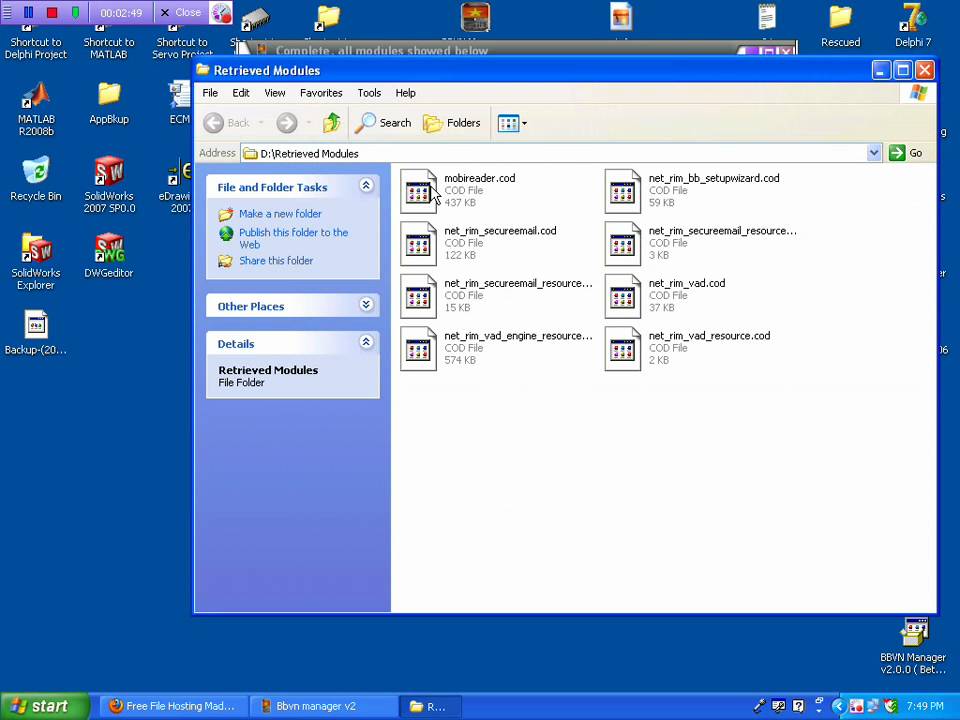
Task: Click the net_rim_vad.cod file name
Action: click(x=687, y=283)
